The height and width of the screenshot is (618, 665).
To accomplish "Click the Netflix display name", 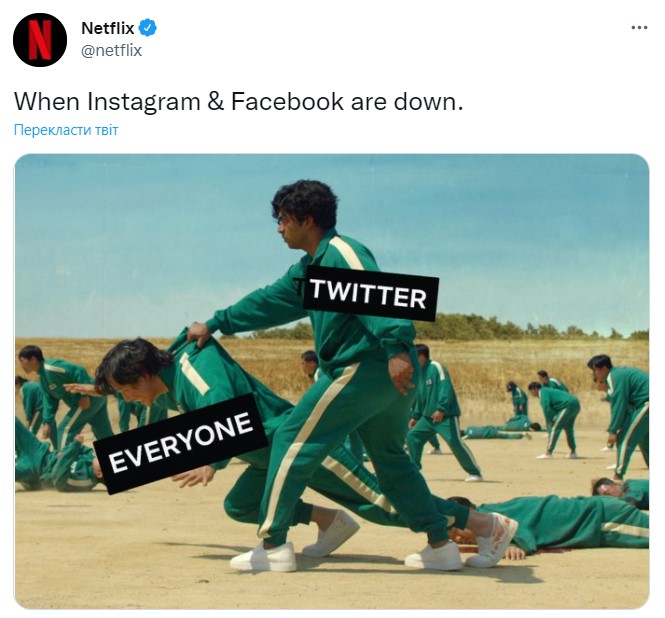I will (108, 28).
